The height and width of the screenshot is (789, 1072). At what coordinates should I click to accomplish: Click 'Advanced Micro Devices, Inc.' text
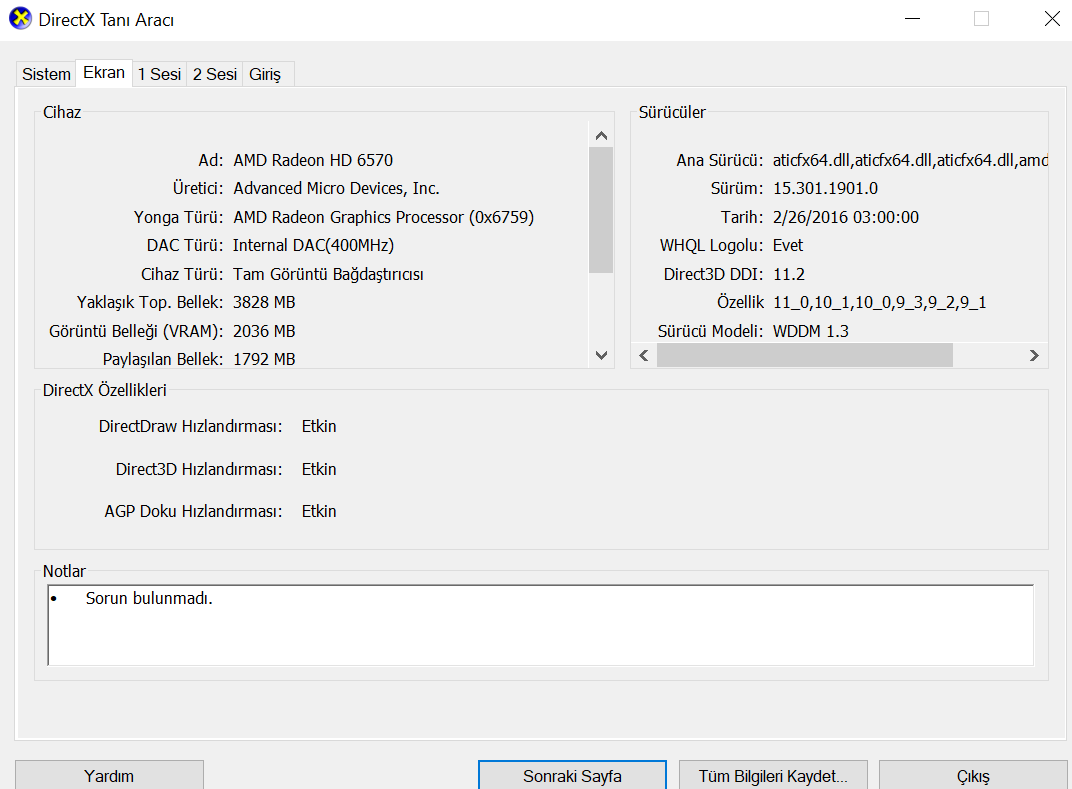336,188
